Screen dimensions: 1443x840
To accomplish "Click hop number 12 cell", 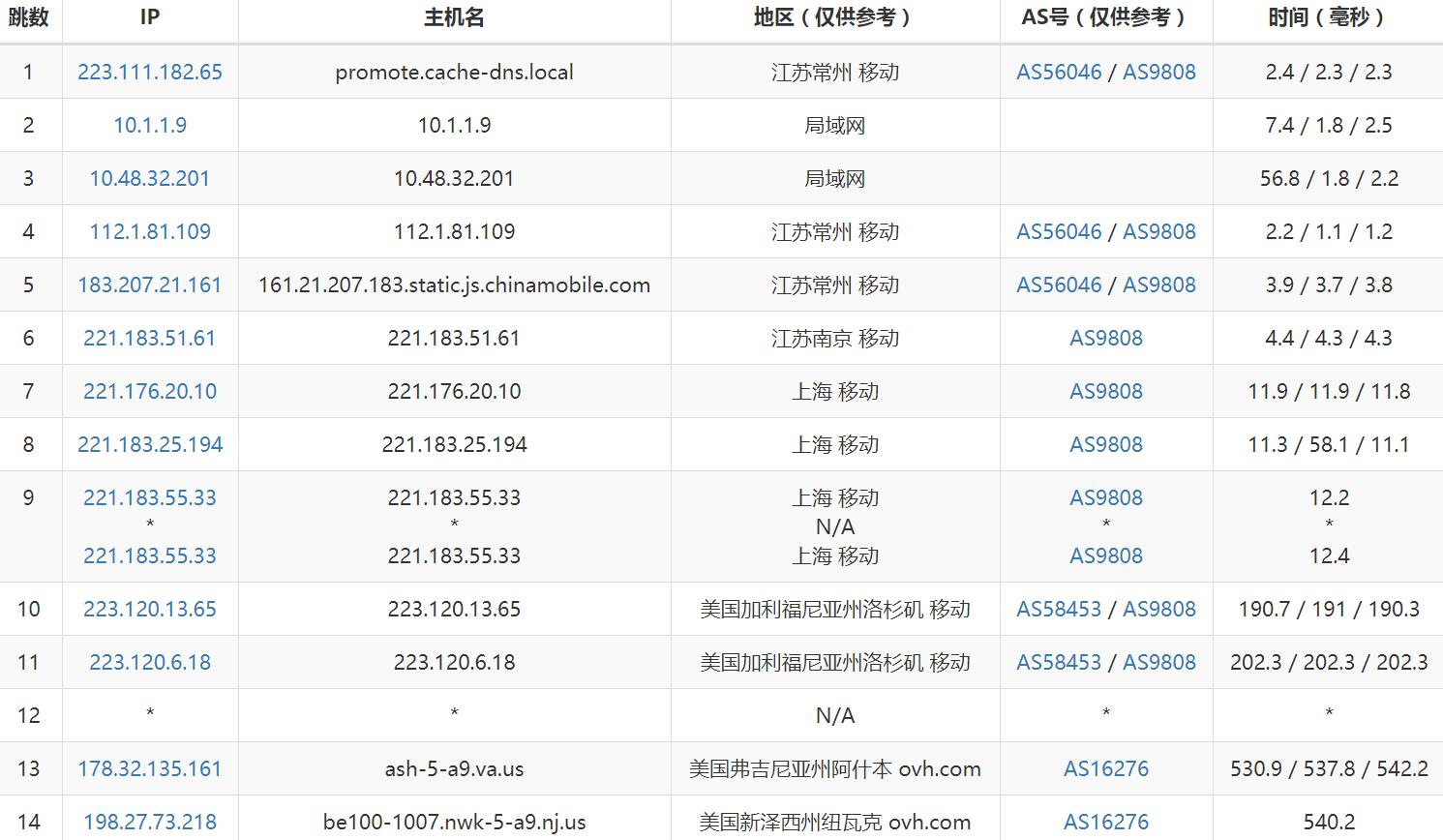I will [x=29, y=715].
